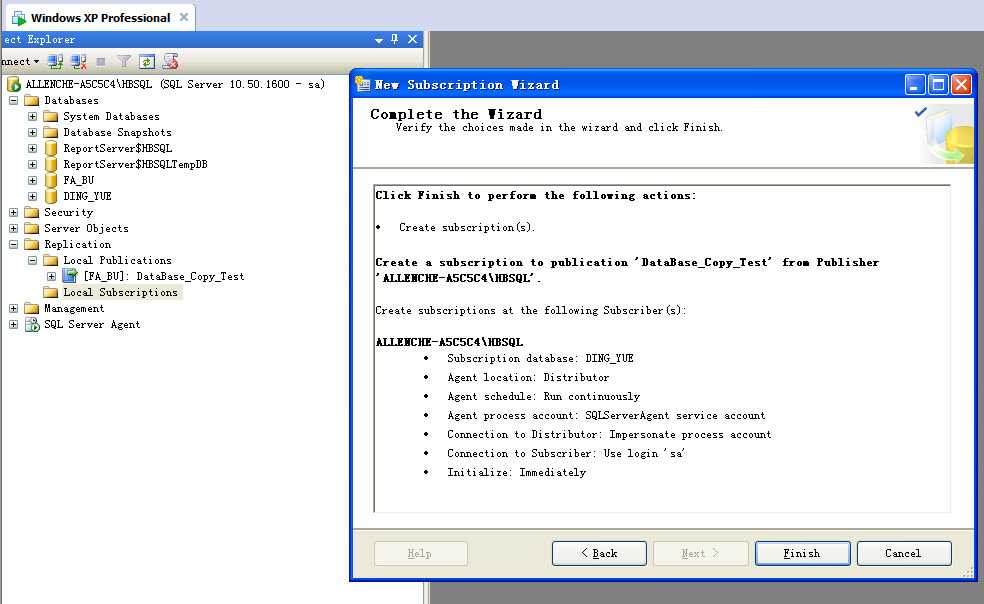Screen dimensions: 984x604
Task: Click the SQL Server Agent icon
Action: [32, 325]
